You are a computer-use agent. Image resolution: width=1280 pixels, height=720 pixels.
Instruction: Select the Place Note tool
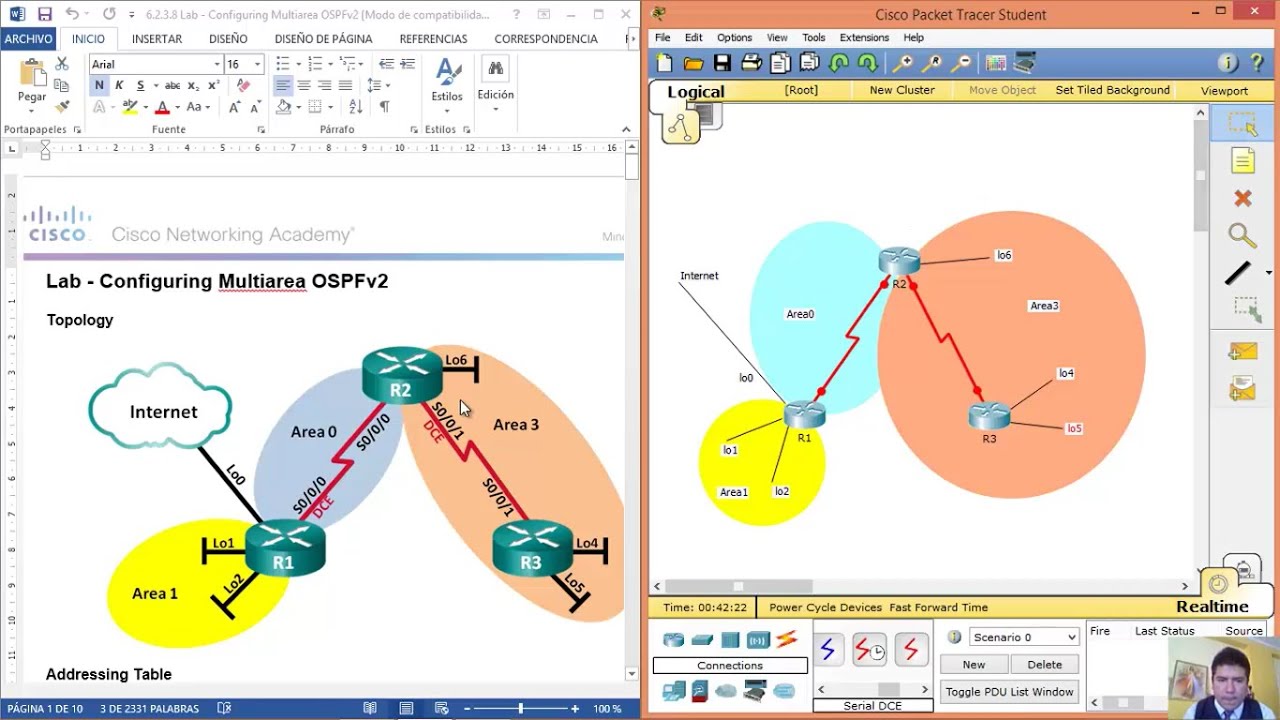point(1242,161)
